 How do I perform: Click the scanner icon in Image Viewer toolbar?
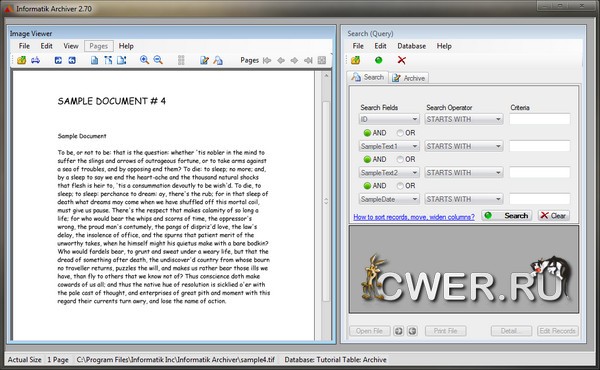coord(36,60)
